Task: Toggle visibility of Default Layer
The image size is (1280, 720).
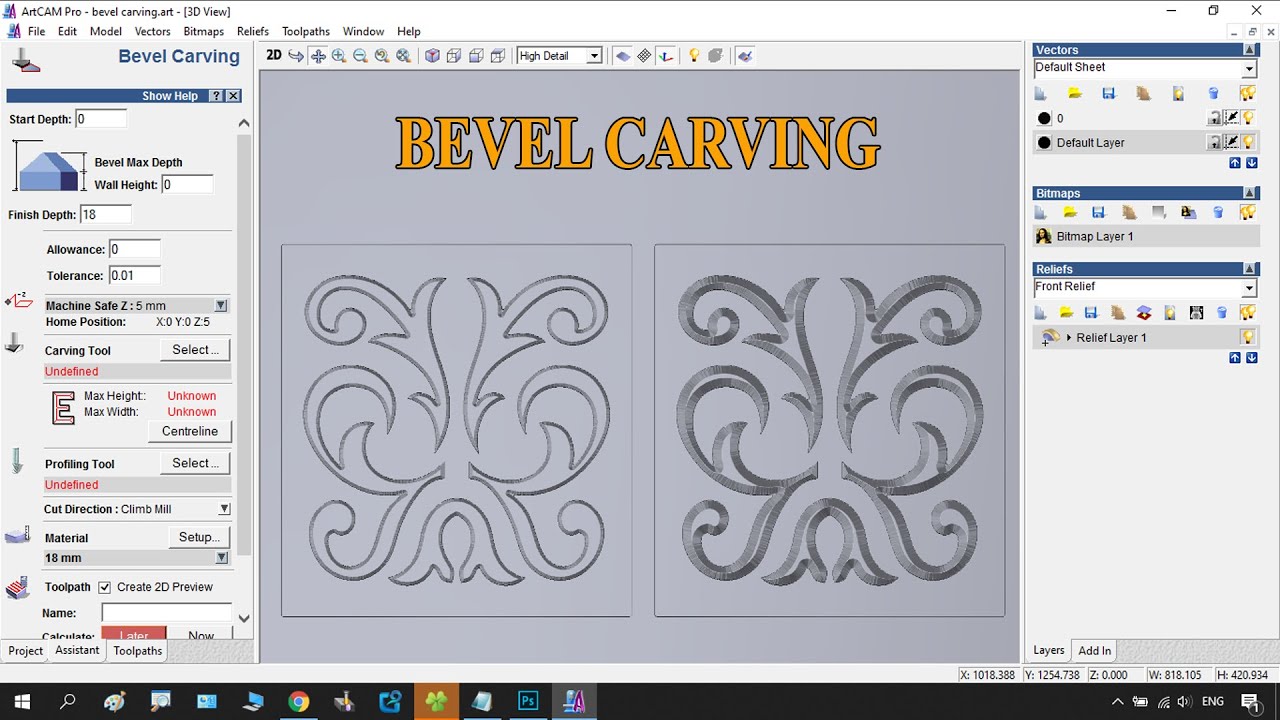Action: [1248, 142]
